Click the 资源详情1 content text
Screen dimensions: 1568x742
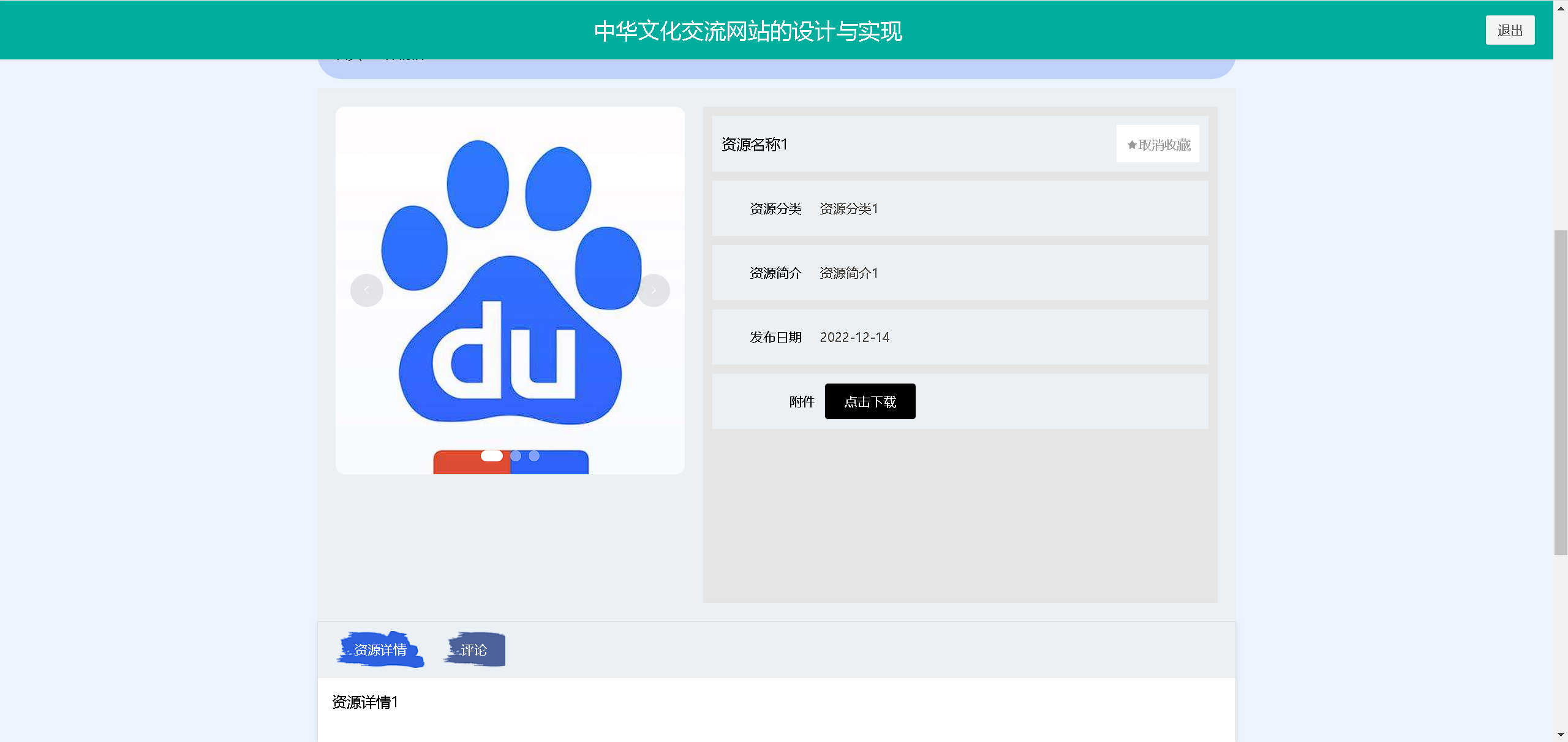(365, 702)
